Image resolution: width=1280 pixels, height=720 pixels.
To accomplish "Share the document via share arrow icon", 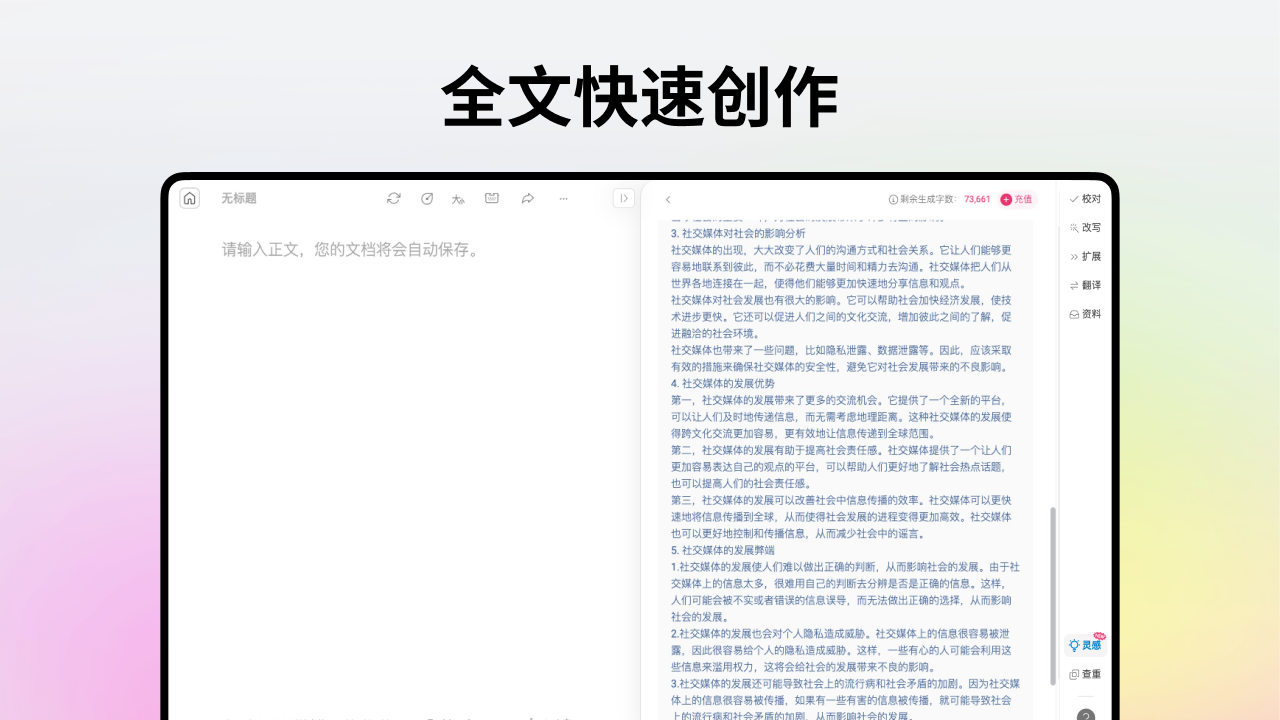I will (x=527, y=198).
